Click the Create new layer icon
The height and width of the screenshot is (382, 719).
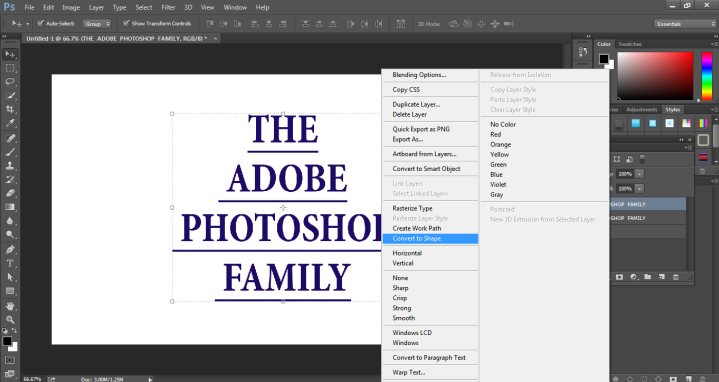pos(662,277)
